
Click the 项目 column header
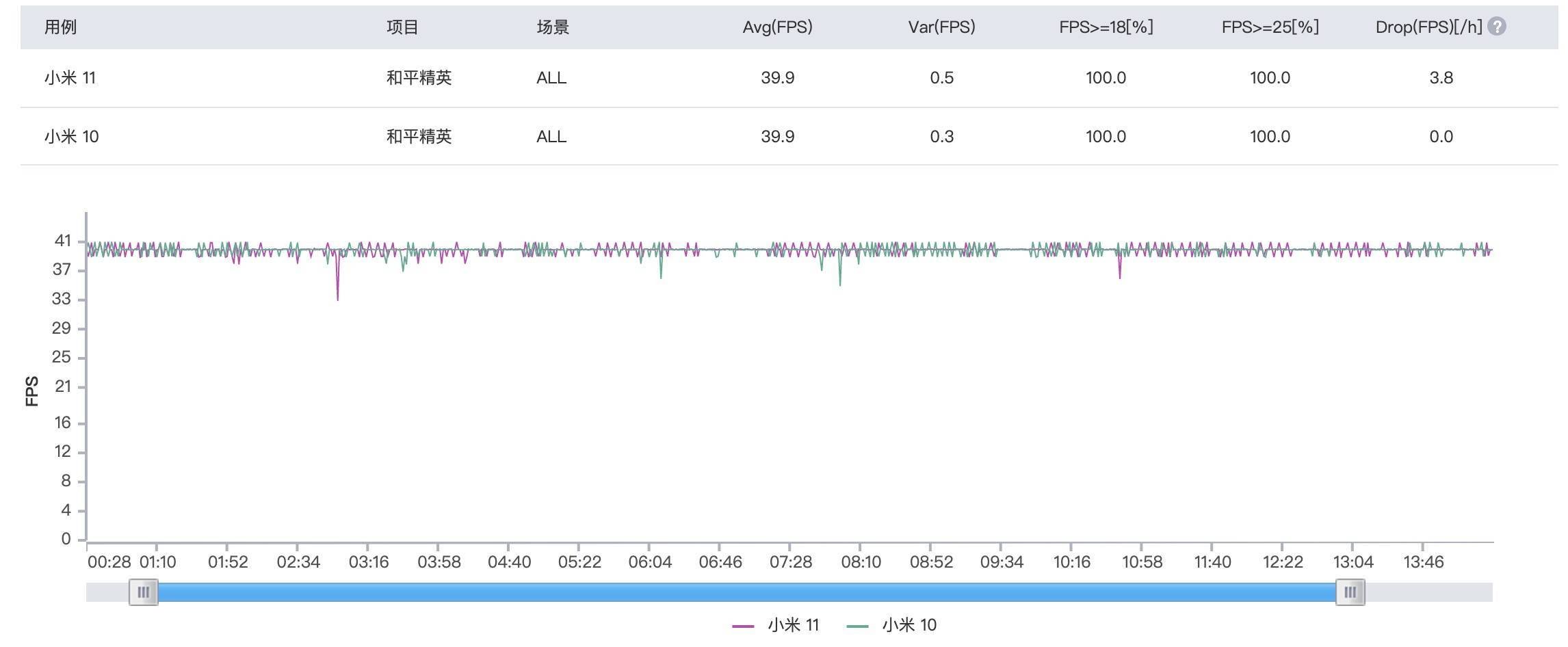point(402,27)
